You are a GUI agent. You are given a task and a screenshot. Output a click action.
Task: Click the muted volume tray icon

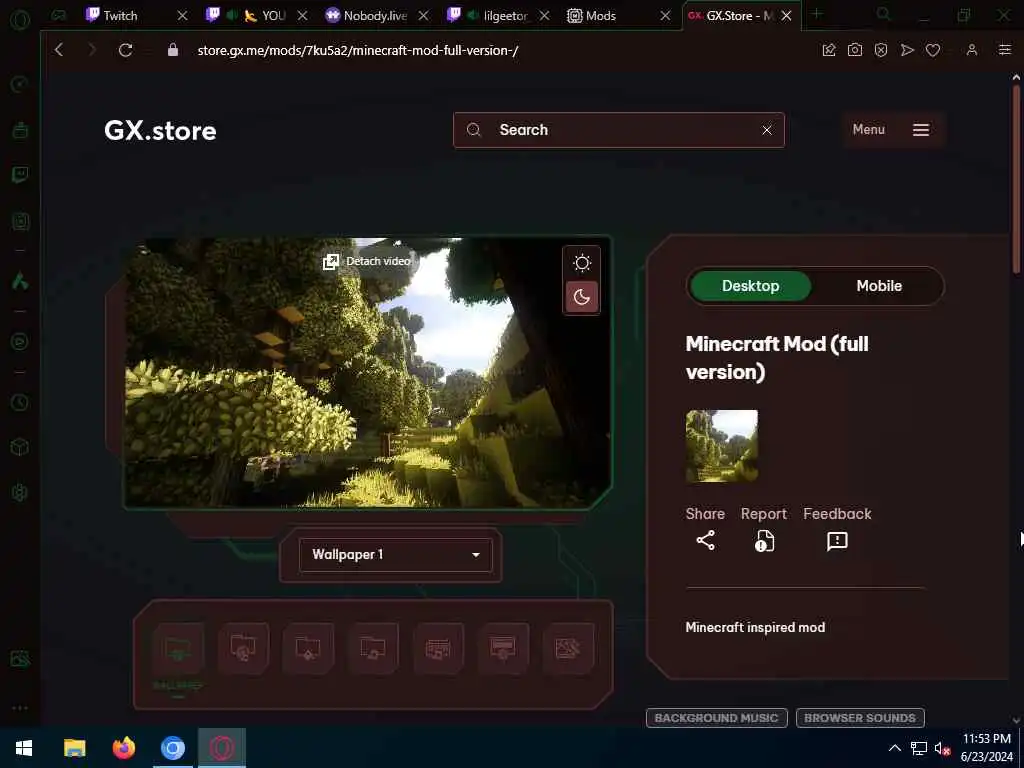tap(942, 749)
